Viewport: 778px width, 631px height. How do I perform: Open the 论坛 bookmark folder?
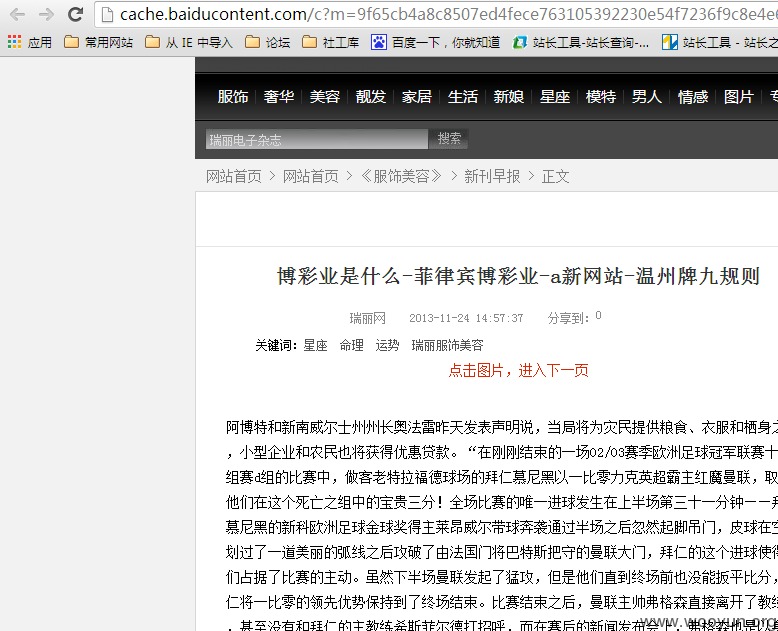tap(268, 43)
